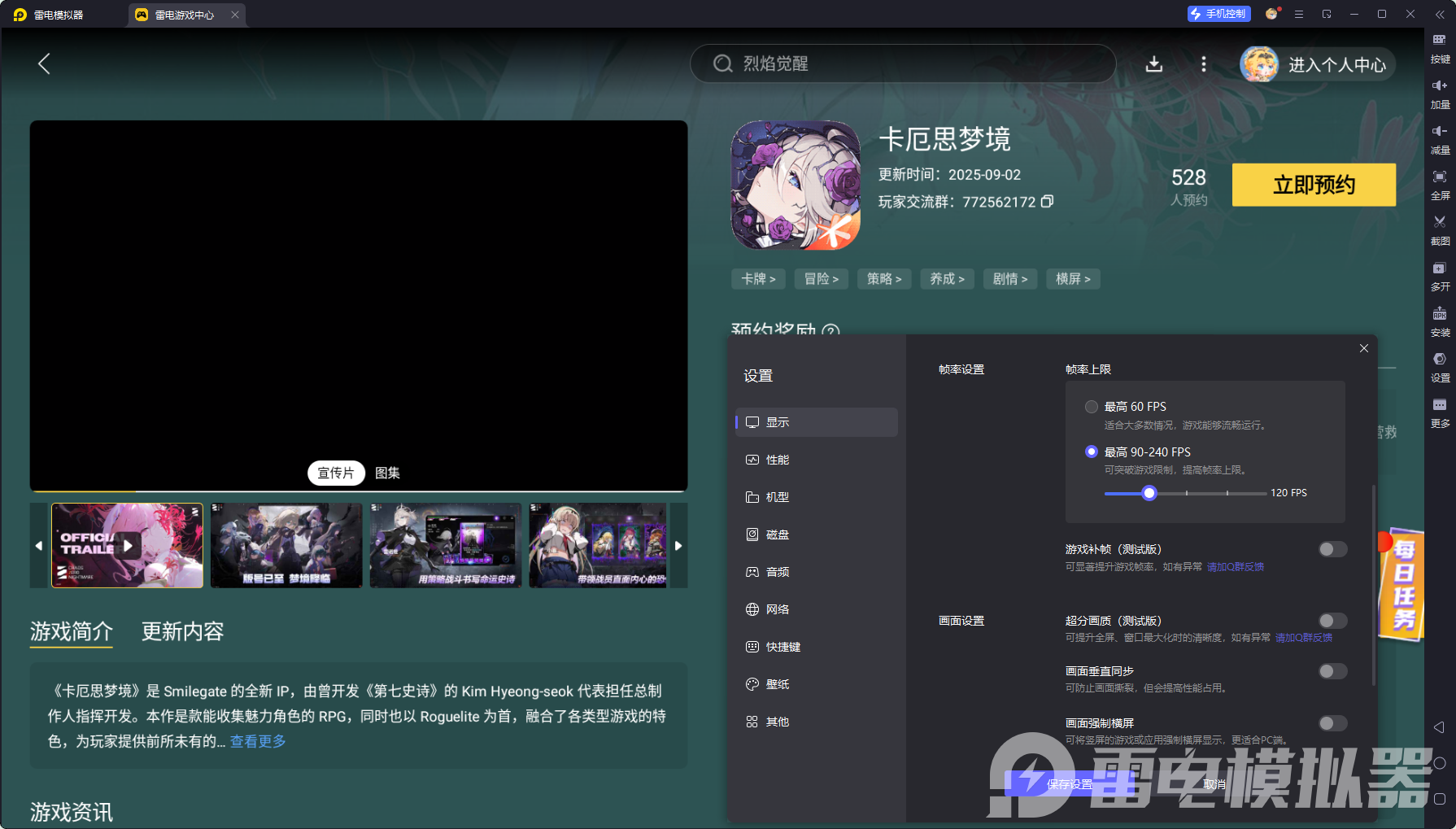Viewport: 1456px width, 829px height.
Task: Open the download icon beside the search bar
Action: (1154, 64)
